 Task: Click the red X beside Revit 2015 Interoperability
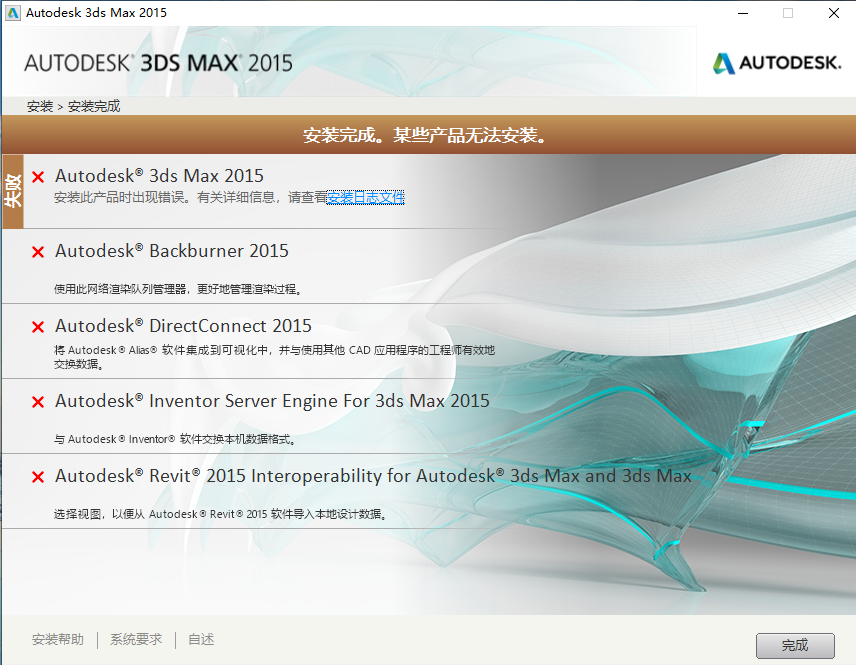pyautogui.click(x=38, y=477)
